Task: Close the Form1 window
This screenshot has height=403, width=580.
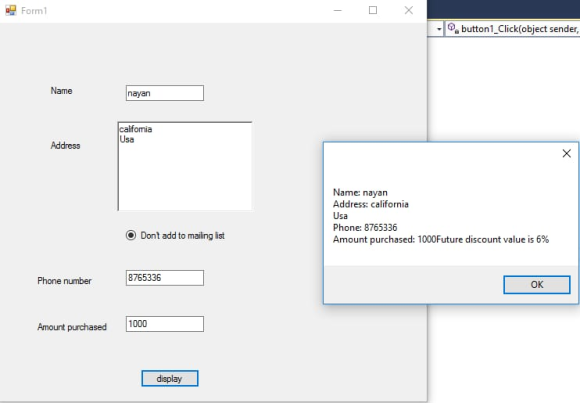Action: 408,10
